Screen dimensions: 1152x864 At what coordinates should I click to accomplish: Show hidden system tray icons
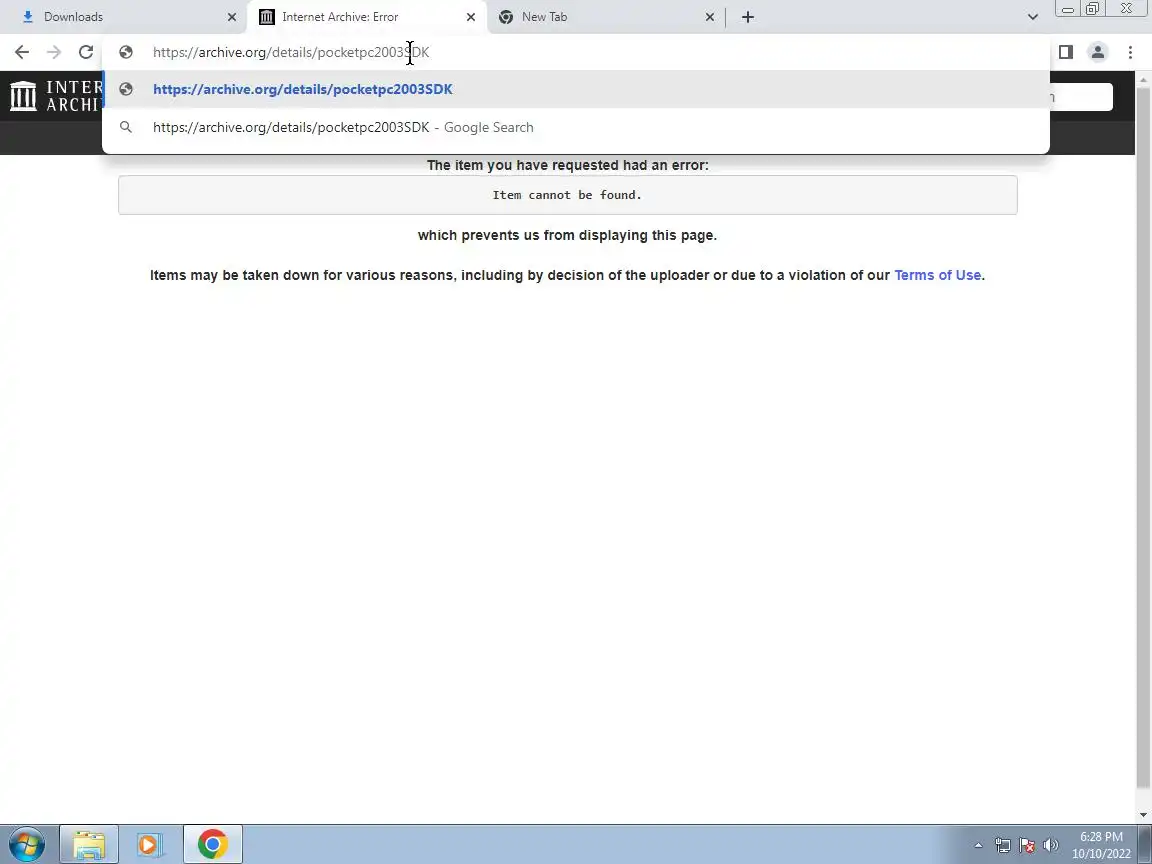(x=978, y=845)
